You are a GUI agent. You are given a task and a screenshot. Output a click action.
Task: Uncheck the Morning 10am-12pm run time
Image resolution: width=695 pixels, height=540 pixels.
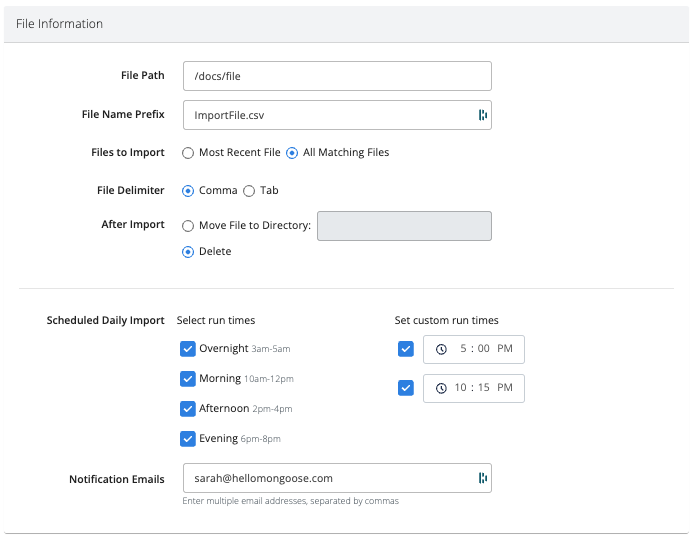pyautogui.click(x=187, y=379)
